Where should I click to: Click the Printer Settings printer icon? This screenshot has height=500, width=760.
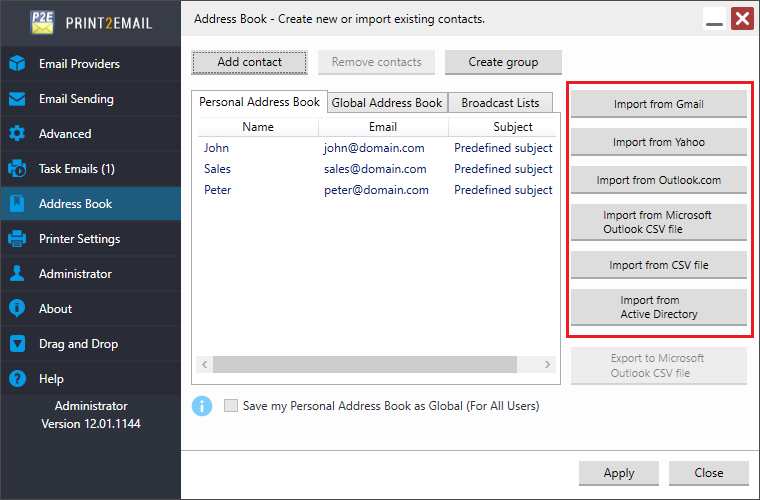coord(17,238)
